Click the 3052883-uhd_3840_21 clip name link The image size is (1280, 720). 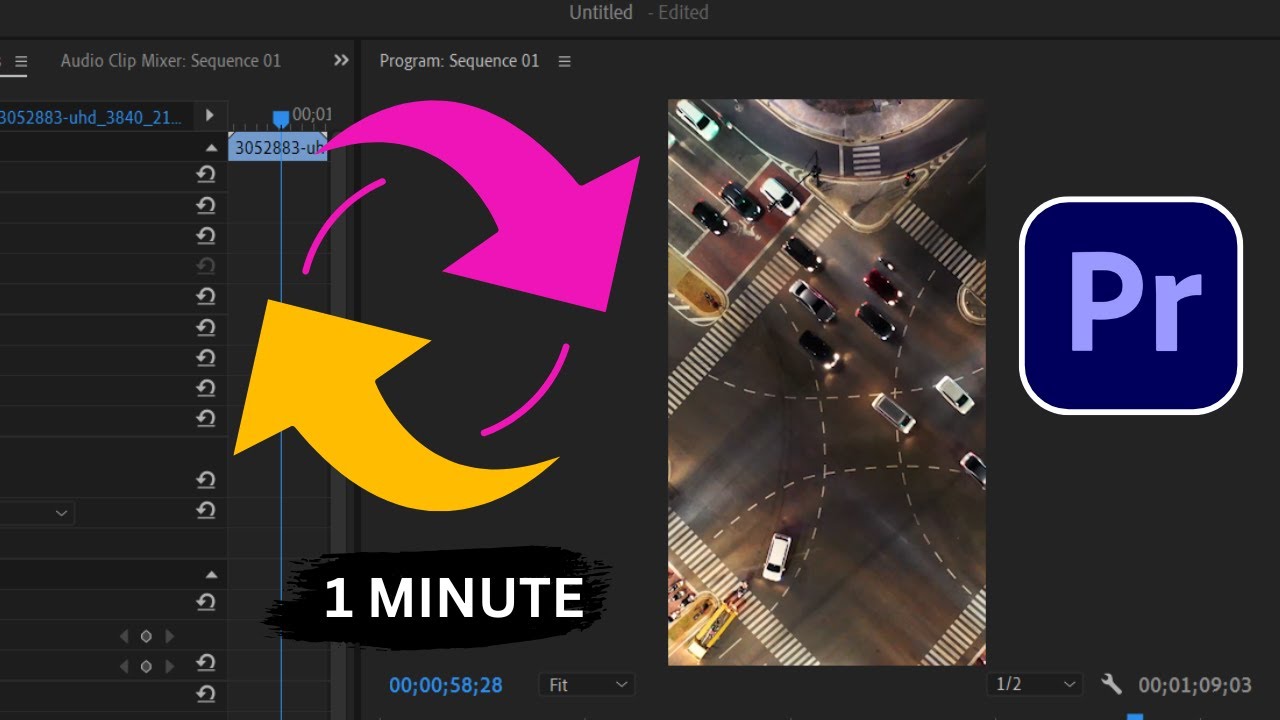pyautogui.click(x=91, y=117)
